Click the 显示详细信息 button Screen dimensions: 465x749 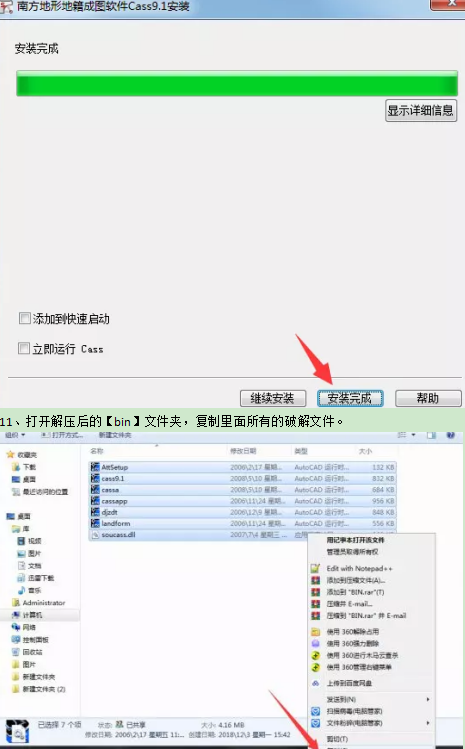(421, 110)
